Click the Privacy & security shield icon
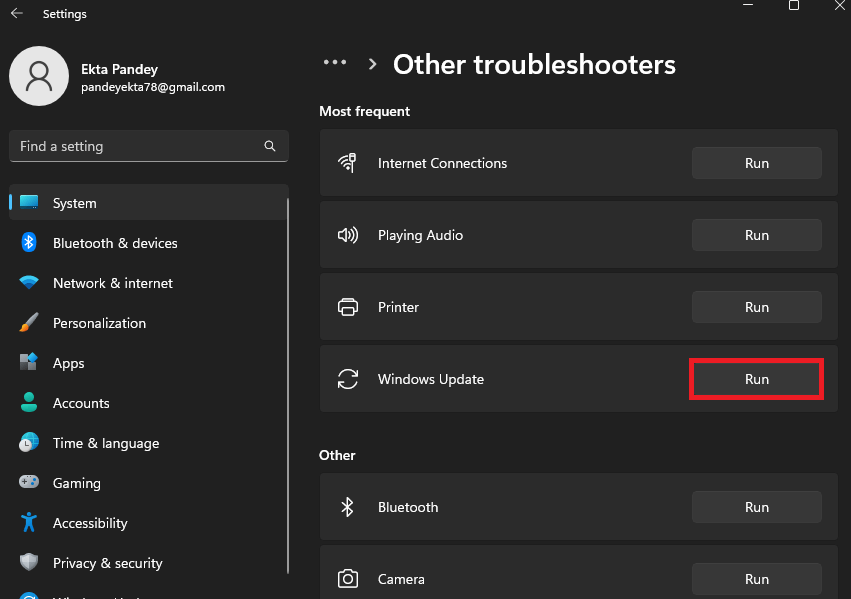Screen dimensions: 851x599 pos(29,563)
